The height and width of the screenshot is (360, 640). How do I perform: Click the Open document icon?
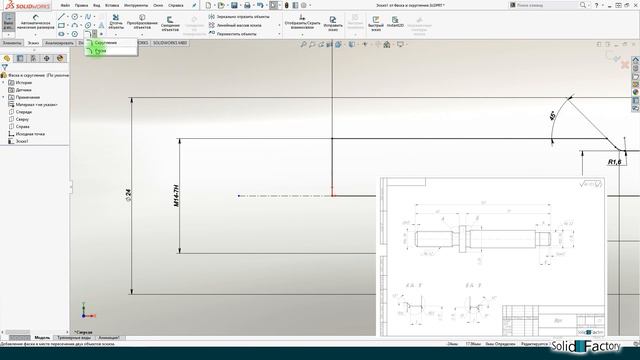[221, 5]
